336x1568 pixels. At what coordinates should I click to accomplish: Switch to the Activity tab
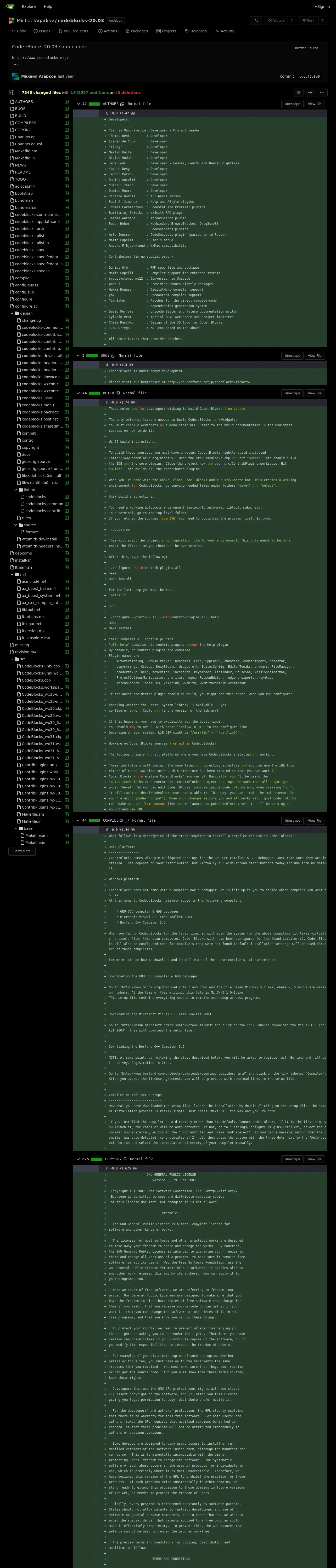pos(225,31)
